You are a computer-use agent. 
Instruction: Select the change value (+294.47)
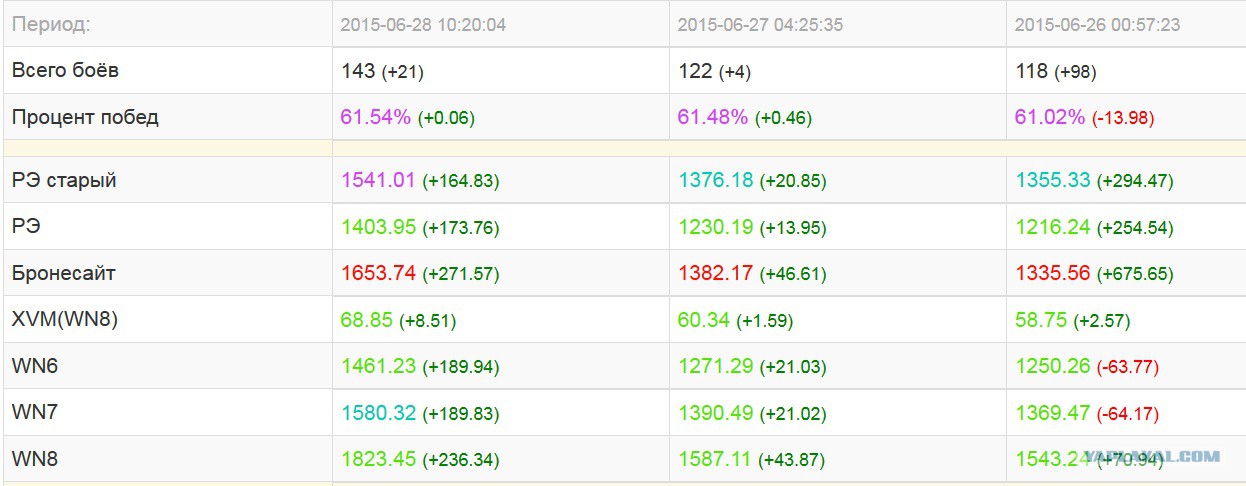coord(1135,181)
